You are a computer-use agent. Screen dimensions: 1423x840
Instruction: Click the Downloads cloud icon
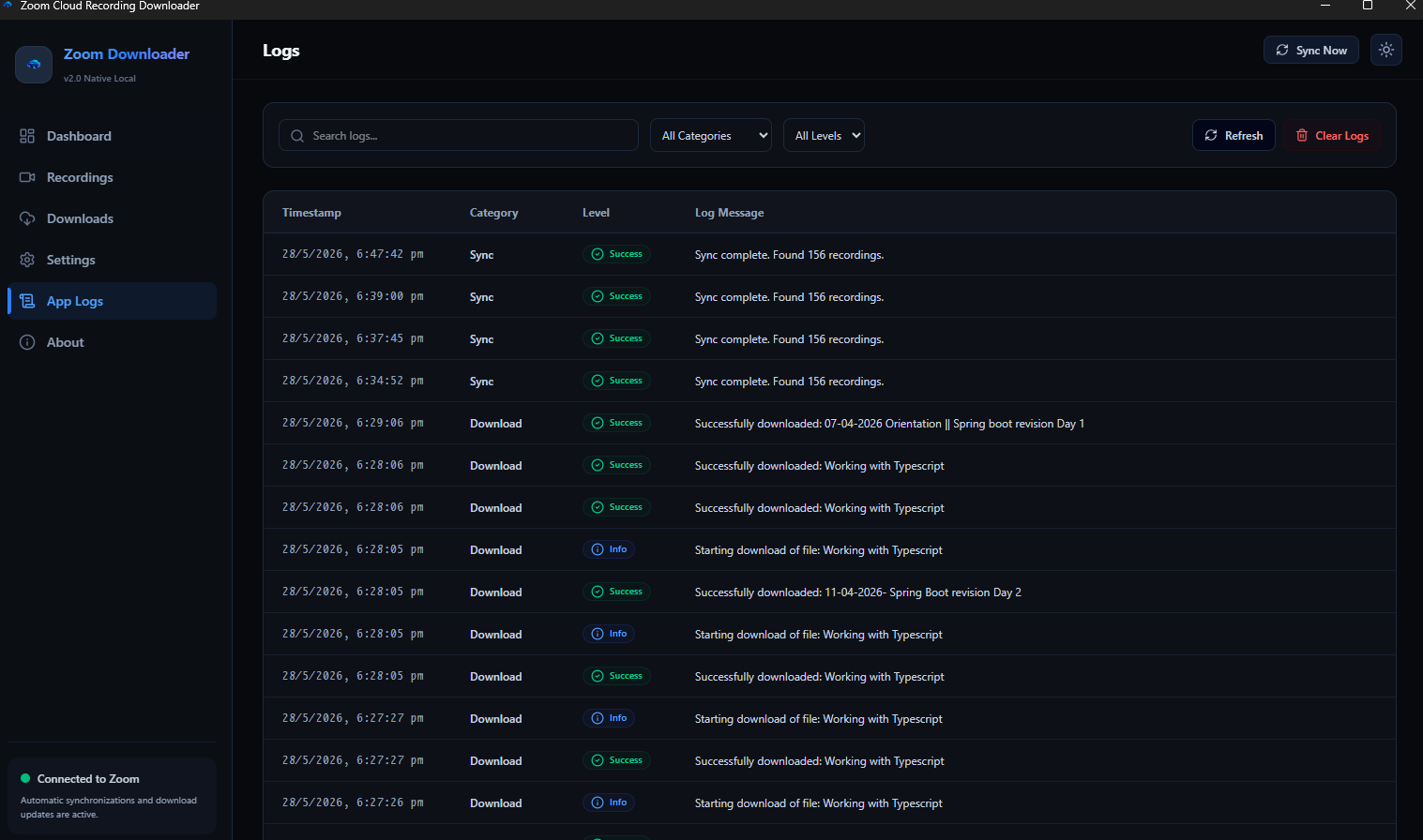pyautogui.click(x=27, y=218)
